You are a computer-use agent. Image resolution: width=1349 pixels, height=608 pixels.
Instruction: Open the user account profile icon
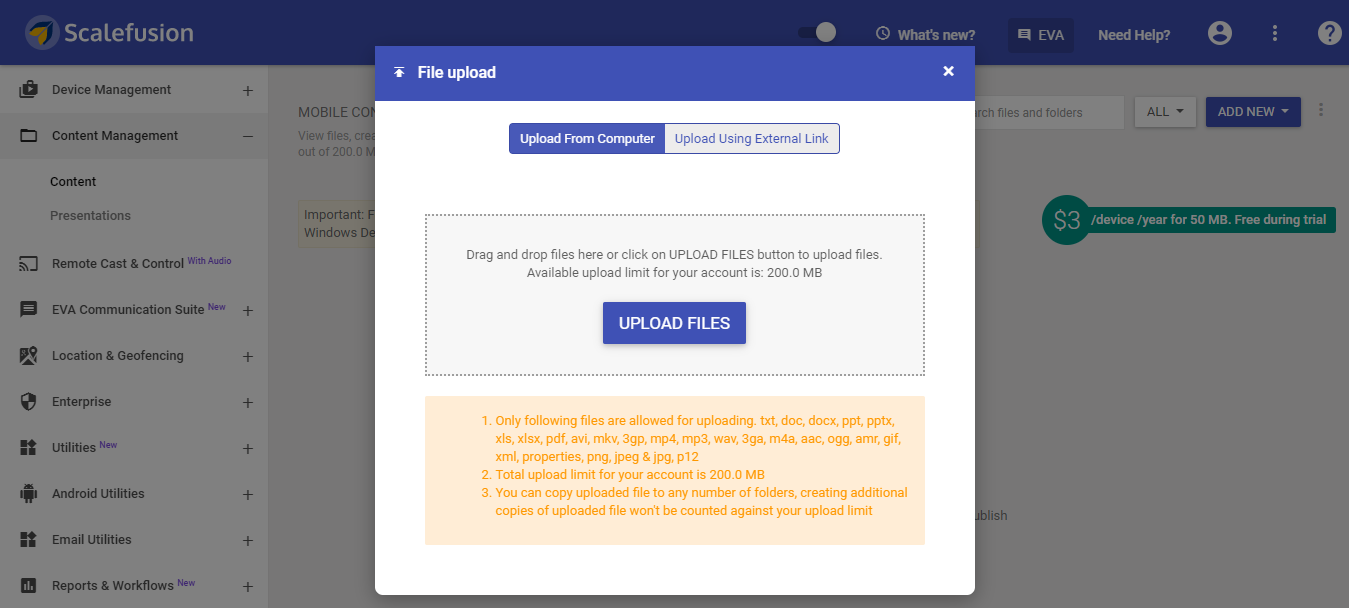[x=1219, y=33]
